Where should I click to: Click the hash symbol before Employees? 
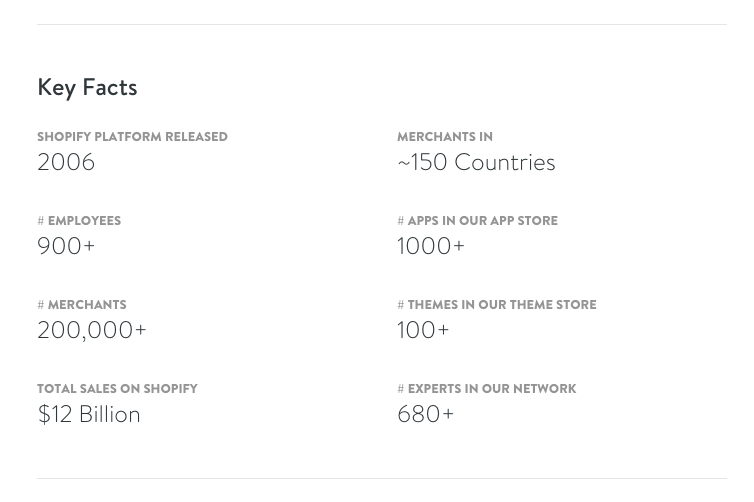40,221
